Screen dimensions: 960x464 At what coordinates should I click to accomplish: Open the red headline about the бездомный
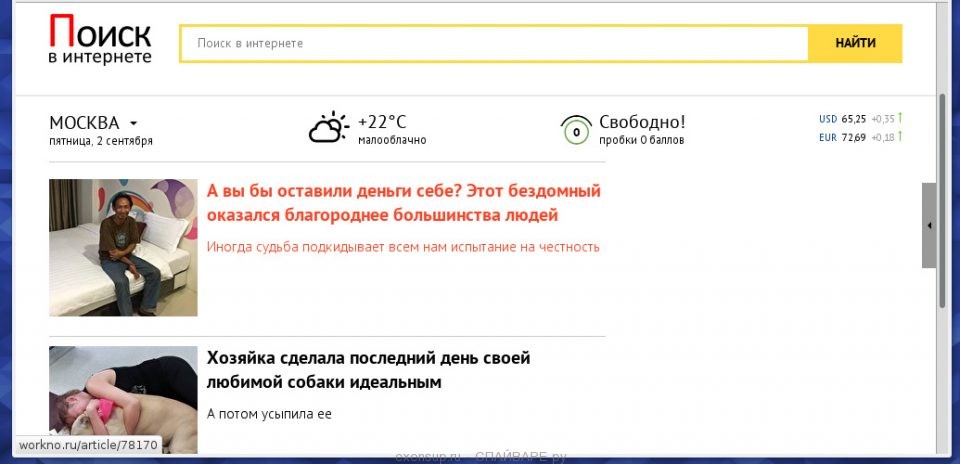[403, 203]
